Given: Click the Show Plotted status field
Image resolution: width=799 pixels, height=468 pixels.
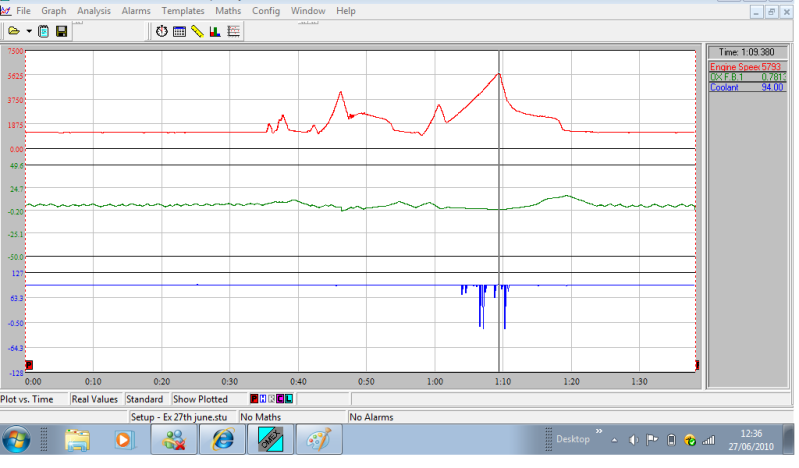Looking at the screenshot, I should point(200,399).
